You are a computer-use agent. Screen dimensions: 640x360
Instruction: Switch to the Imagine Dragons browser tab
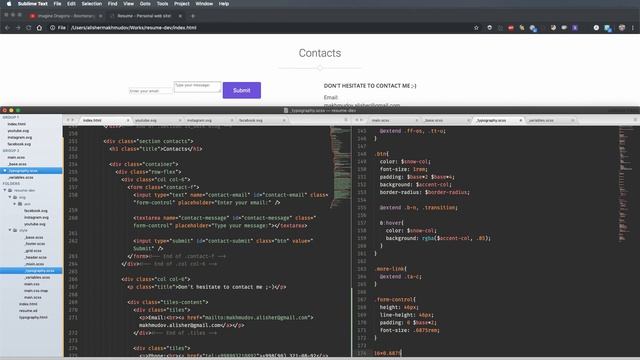(x=65, y=16)
